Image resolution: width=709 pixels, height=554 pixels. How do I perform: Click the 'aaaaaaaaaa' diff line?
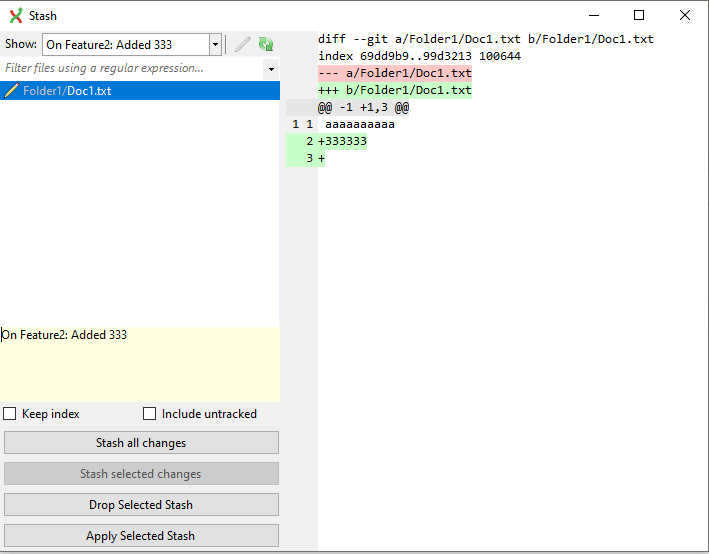click(359, 124)
